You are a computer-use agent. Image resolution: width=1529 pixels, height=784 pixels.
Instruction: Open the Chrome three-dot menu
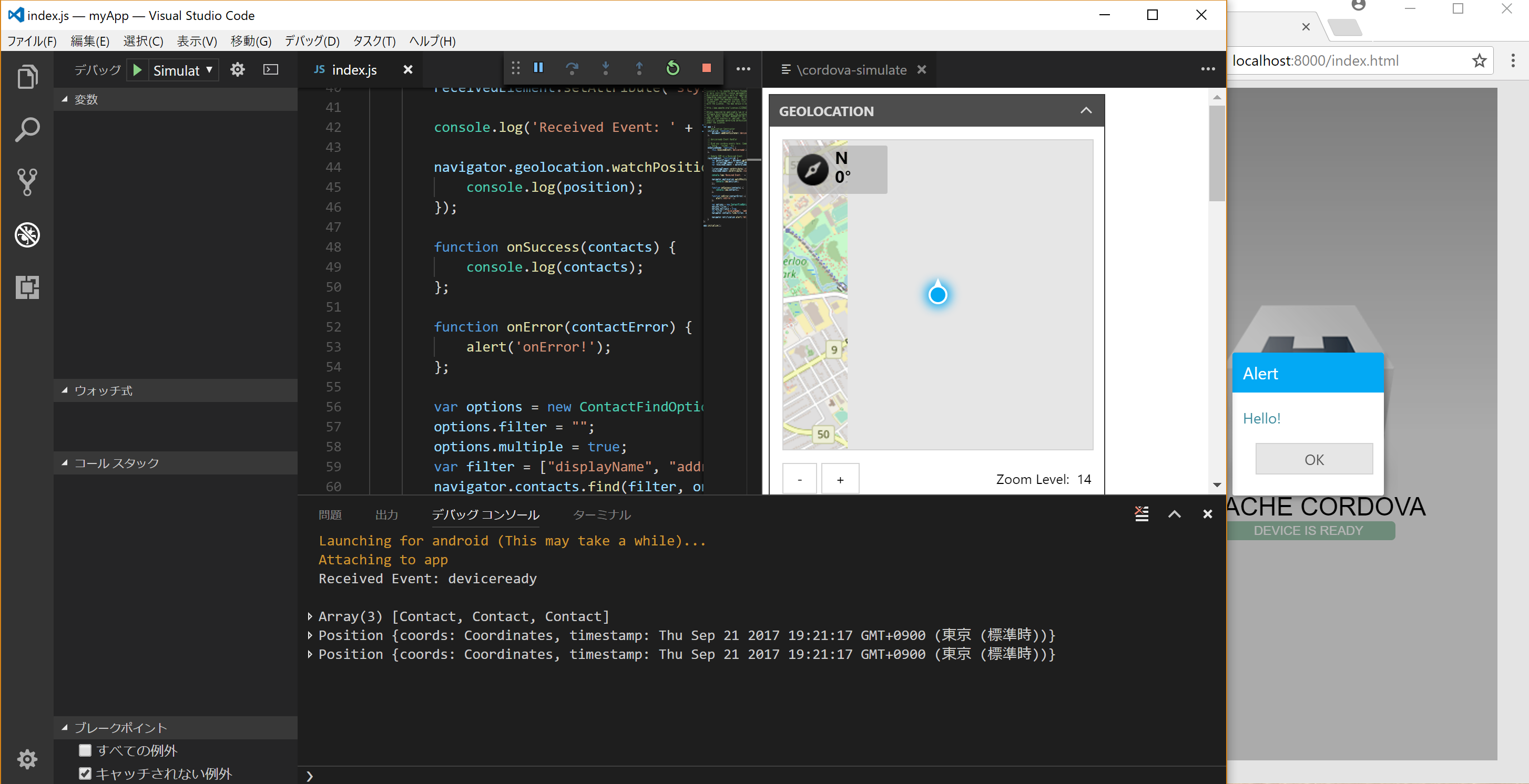coord(1513,60)
